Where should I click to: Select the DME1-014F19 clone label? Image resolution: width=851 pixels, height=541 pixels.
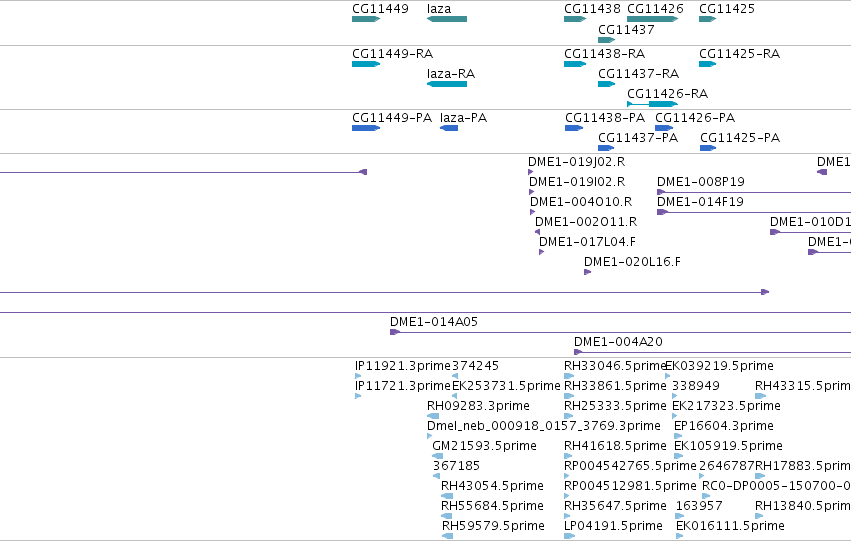(700, 202)
